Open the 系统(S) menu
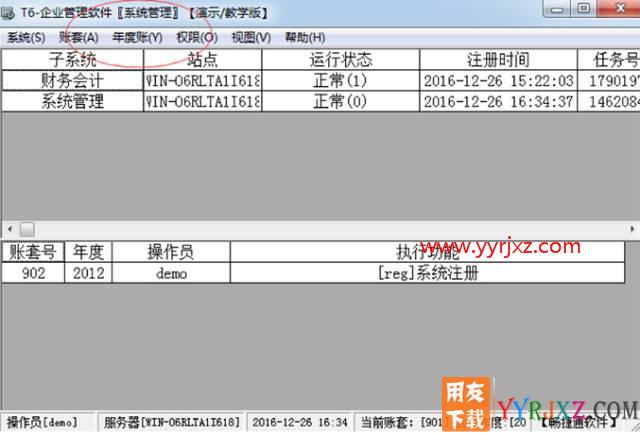This screenshot has height=434, width=640. (x=26, y=38)
